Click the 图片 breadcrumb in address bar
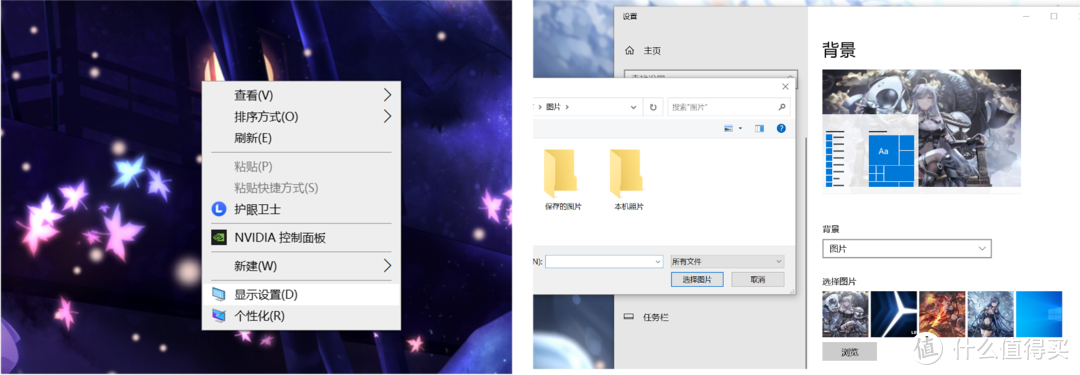The width and height of the screenshot is (1080, 375). (x=553, y=107)
